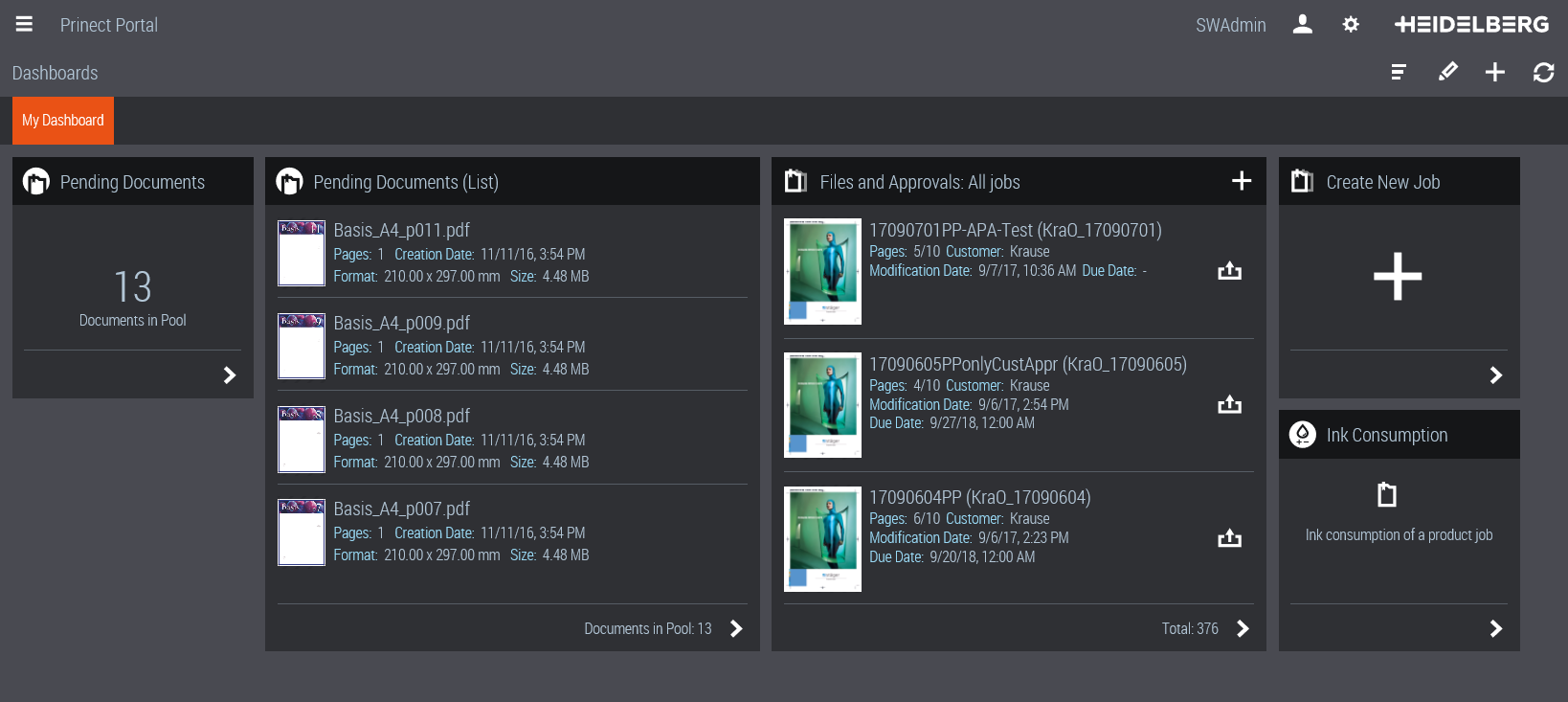Expand Documents in Pool 13 list arrow
This screenshot has height=702, width=1568.
coord(735,628)
